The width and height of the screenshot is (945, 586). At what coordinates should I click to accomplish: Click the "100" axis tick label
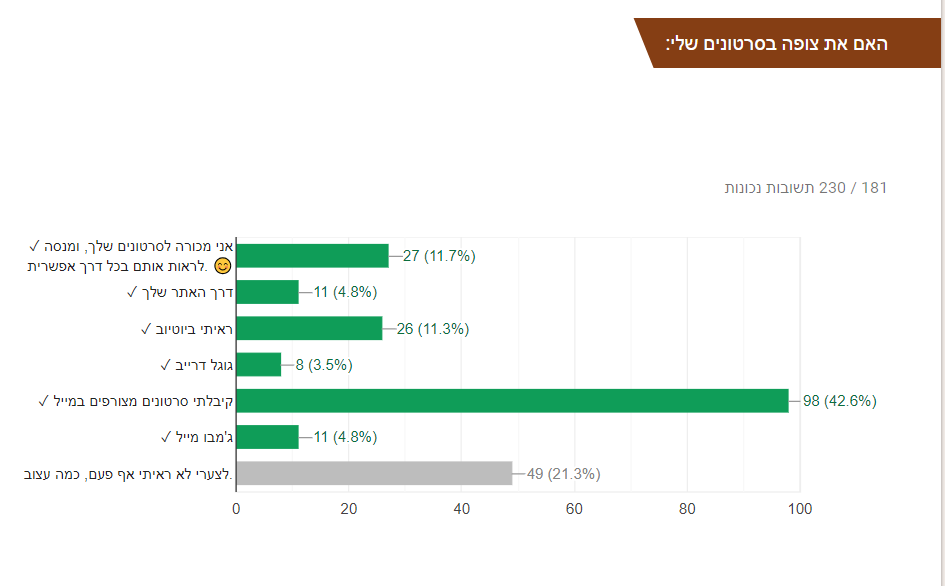coord(800,509)
